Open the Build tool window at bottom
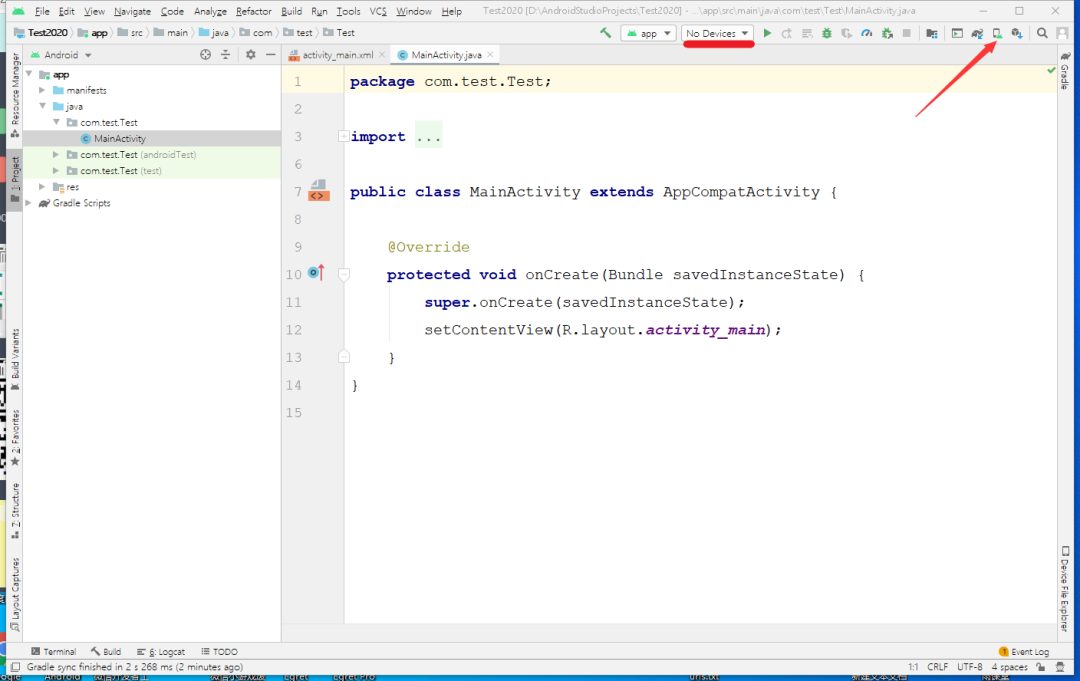1080x681 pixels. [x=105, y=651]
